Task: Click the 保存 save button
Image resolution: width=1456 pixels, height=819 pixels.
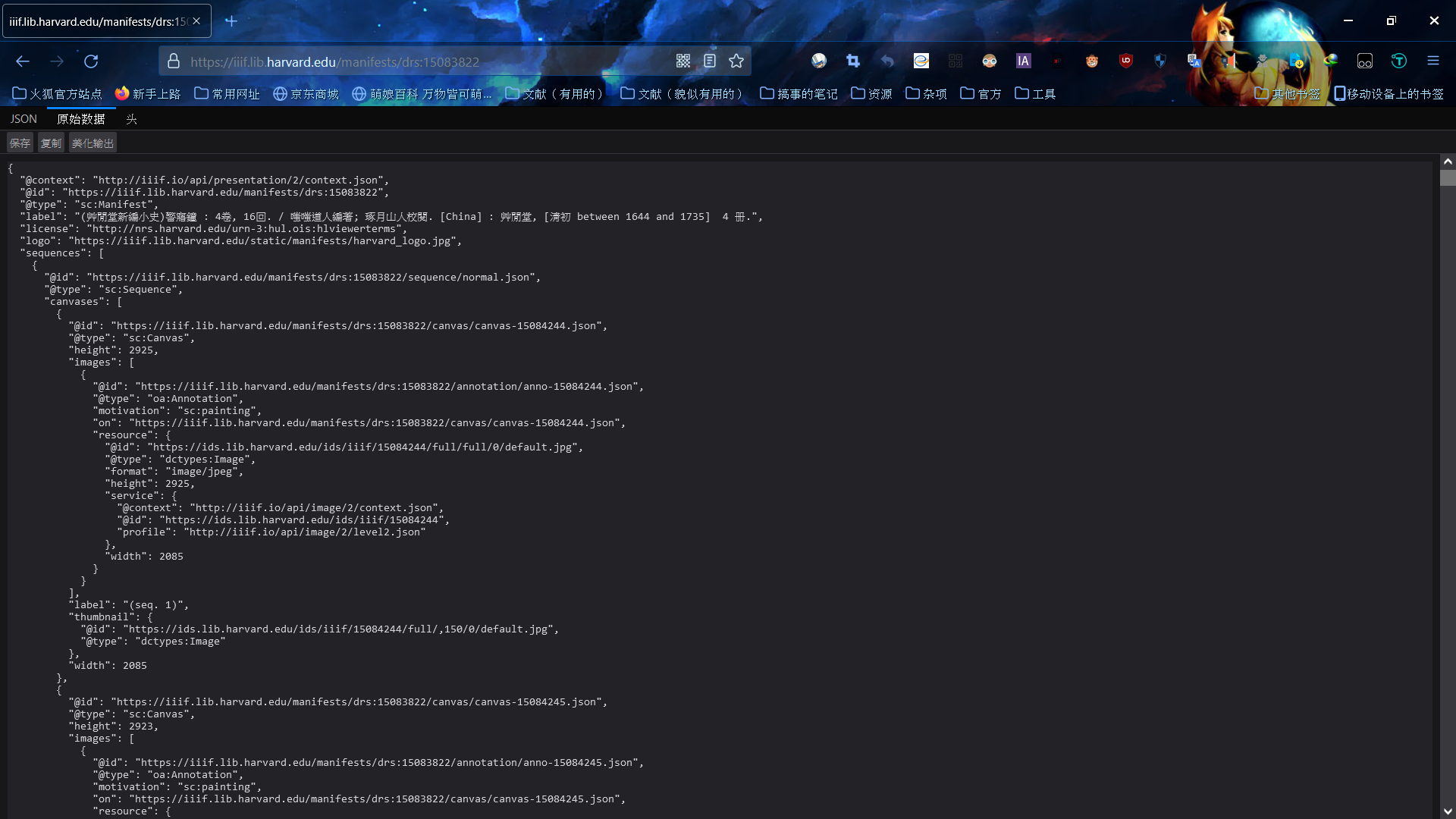Action: 20,143
